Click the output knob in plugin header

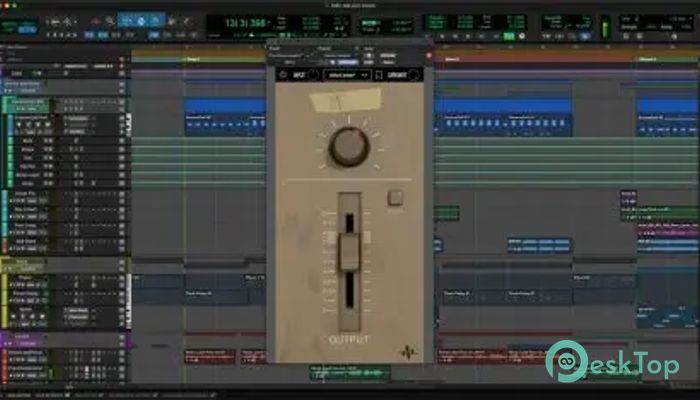[412, 74]
